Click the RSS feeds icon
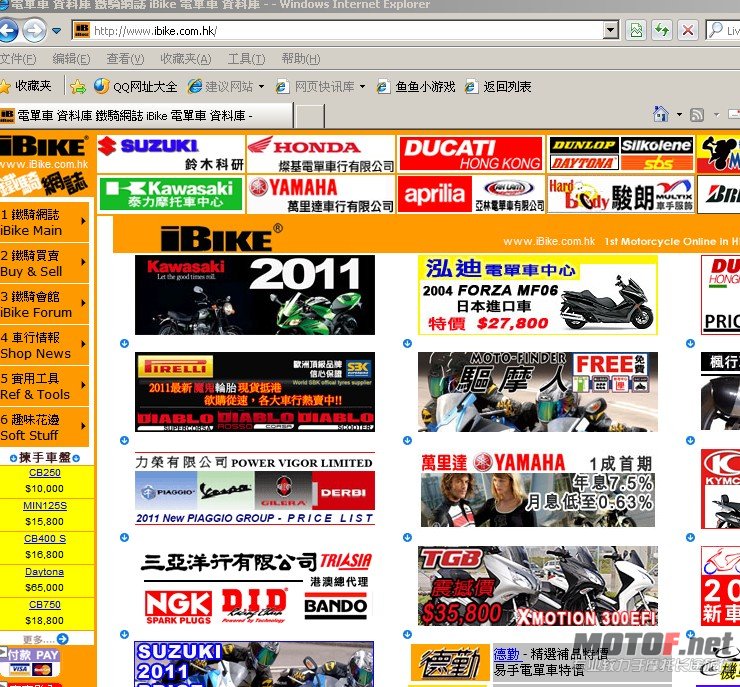 [x=697, y=115]
